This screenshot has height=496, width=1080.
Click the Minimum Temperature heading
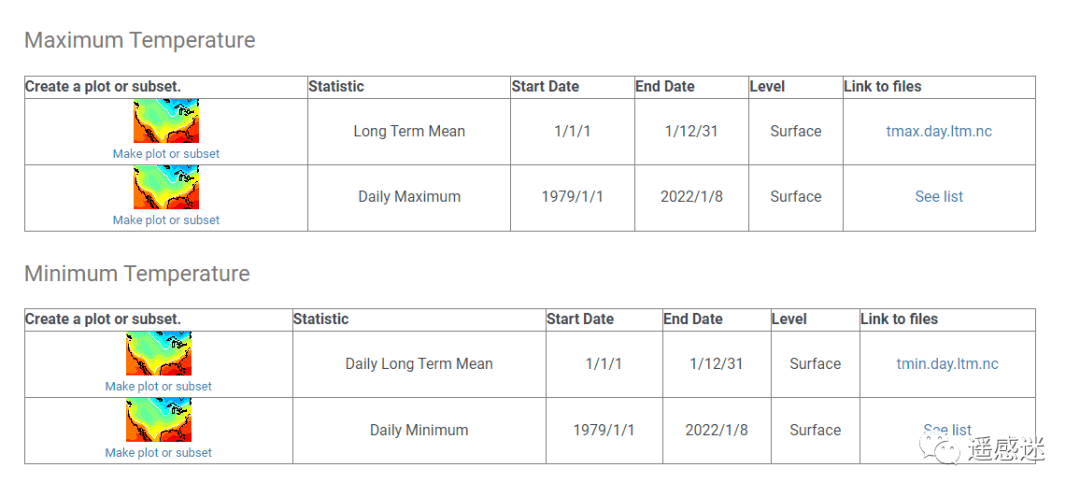coord(137,274)
